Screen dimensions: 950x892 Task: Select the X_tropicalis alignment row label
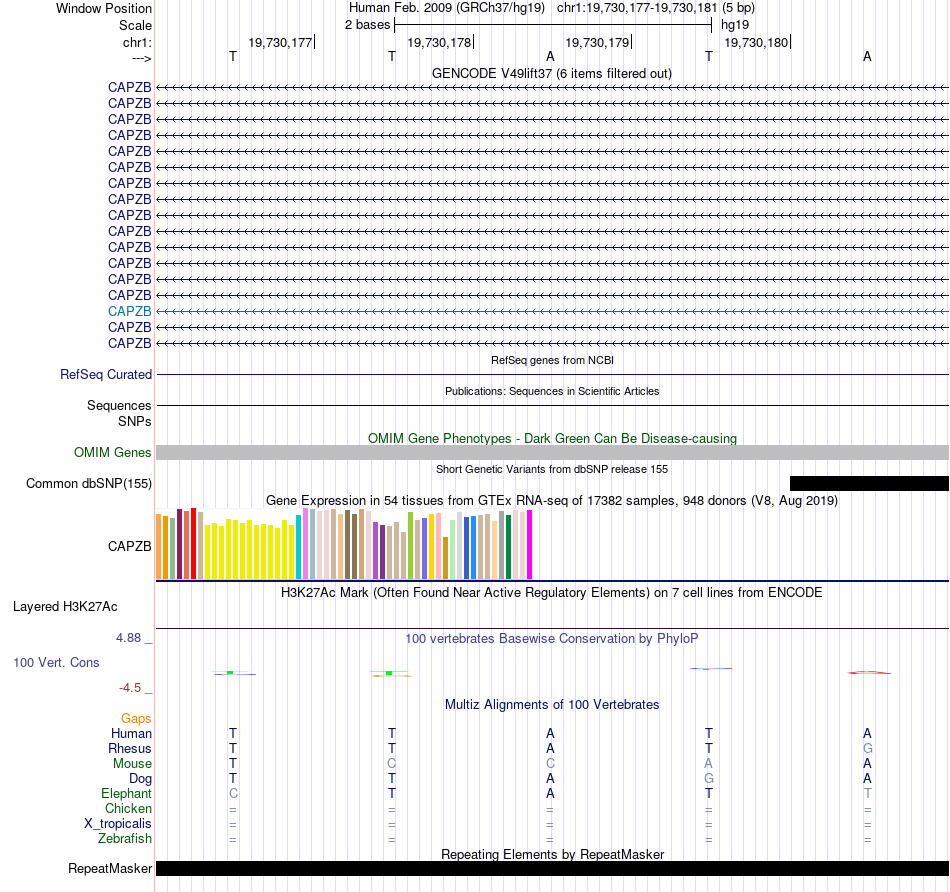[x=118, y=824]
